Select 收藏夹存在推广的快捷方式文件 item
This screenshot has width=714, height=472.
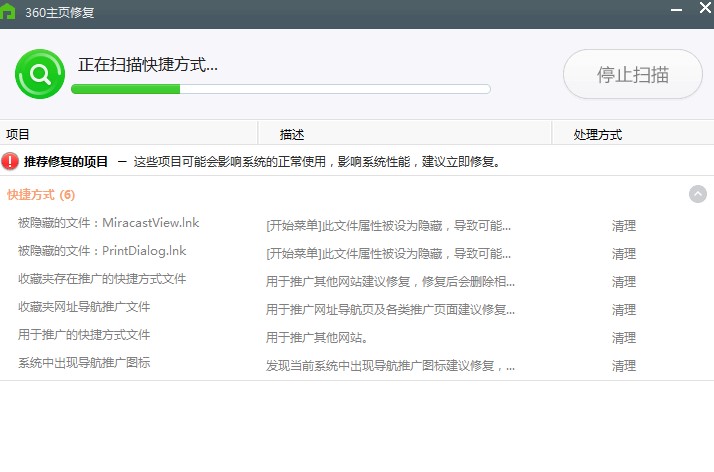[x=102, y=279]
